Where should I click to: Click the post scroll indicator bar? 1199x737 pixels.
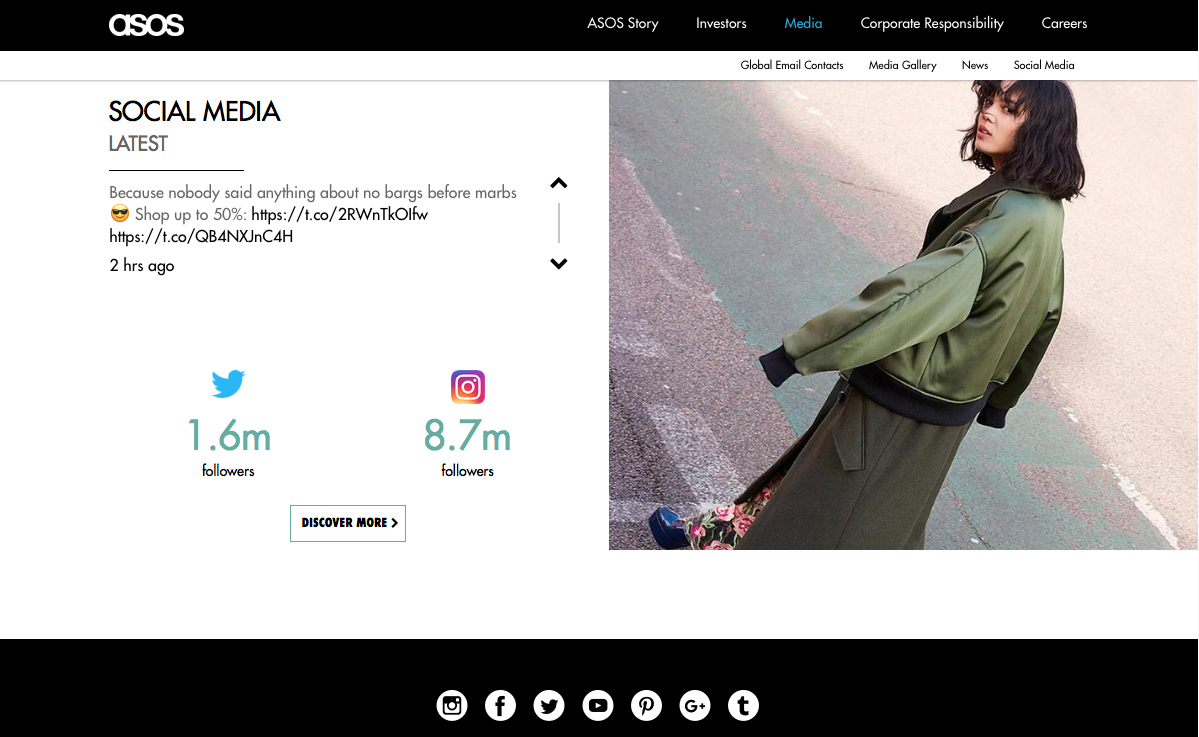tap(559, 223)
